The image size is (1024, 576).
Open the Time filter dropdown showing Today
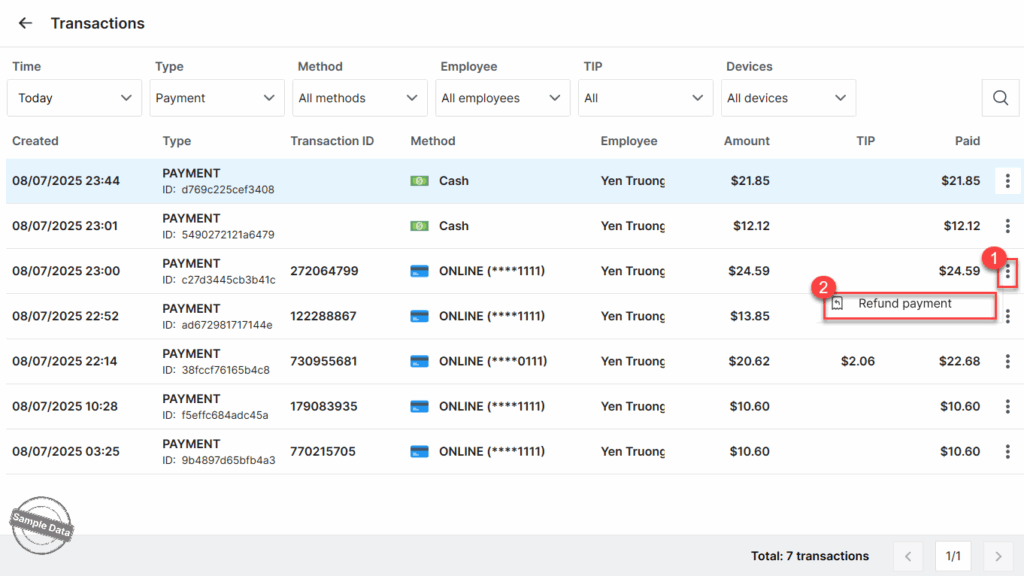pos(74,98)
